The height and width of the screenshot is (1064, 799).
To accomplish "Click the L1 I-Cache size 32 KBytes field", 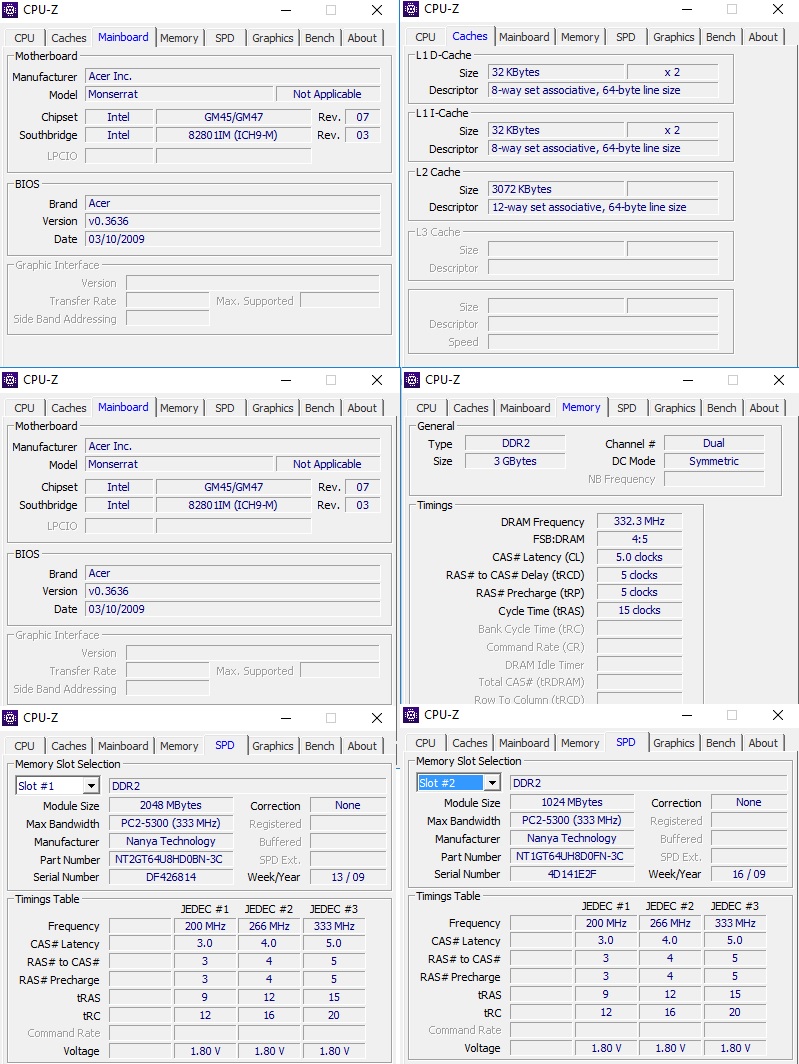I will coord(556,130).
